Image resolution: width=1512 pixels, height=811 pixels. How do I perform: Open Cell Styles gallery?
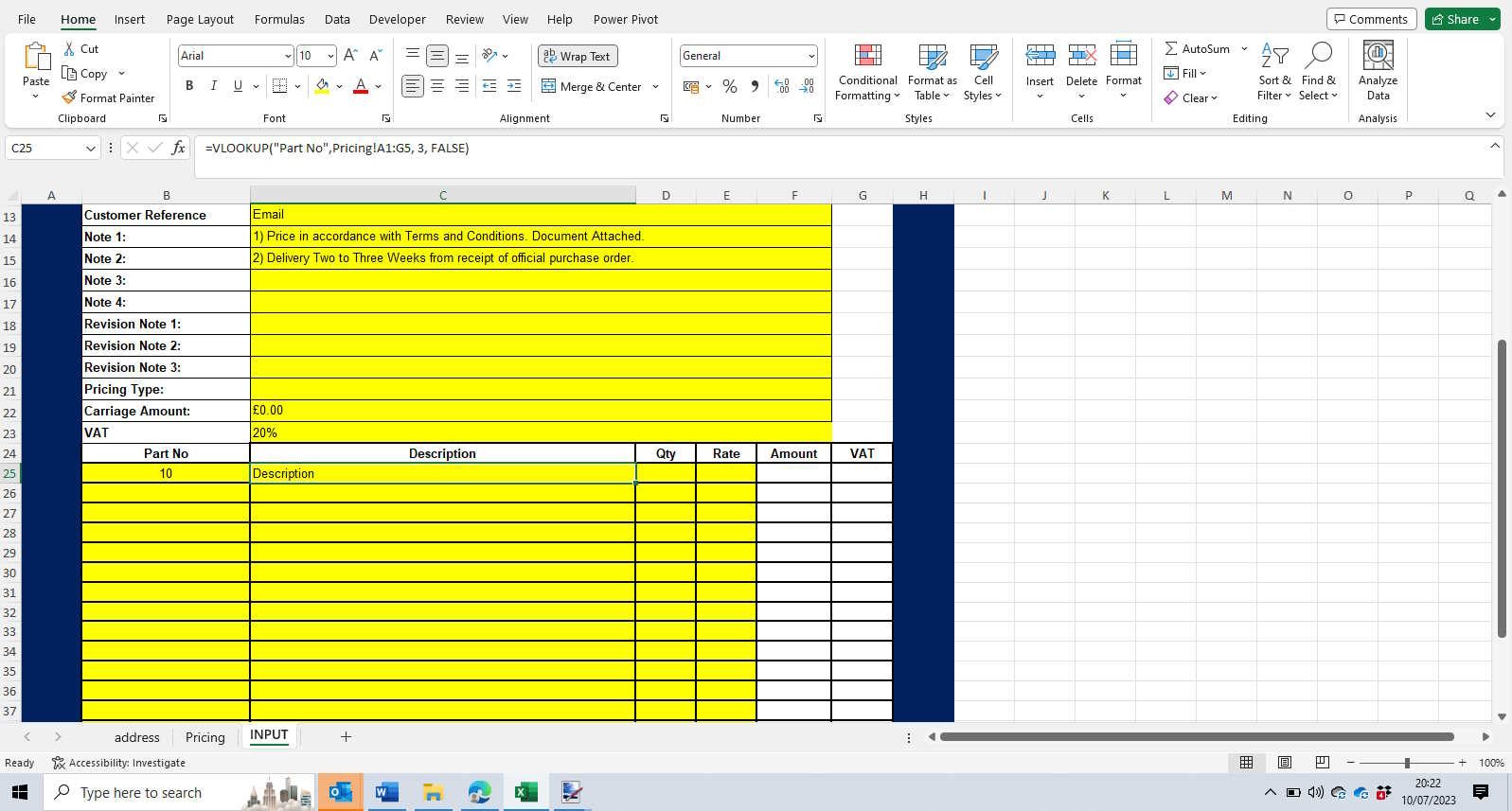pyautogui.click(x=983, y=73)
